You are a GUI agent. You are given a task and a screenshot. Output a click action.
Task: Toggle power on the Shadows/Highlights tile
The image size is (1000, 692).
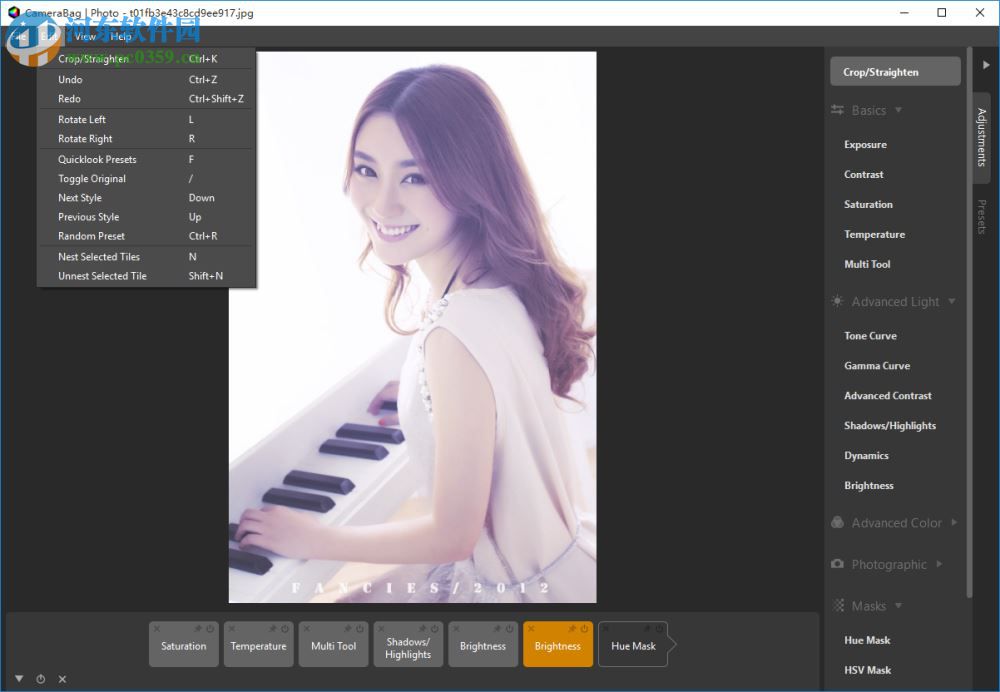click(x=434, y=628)
